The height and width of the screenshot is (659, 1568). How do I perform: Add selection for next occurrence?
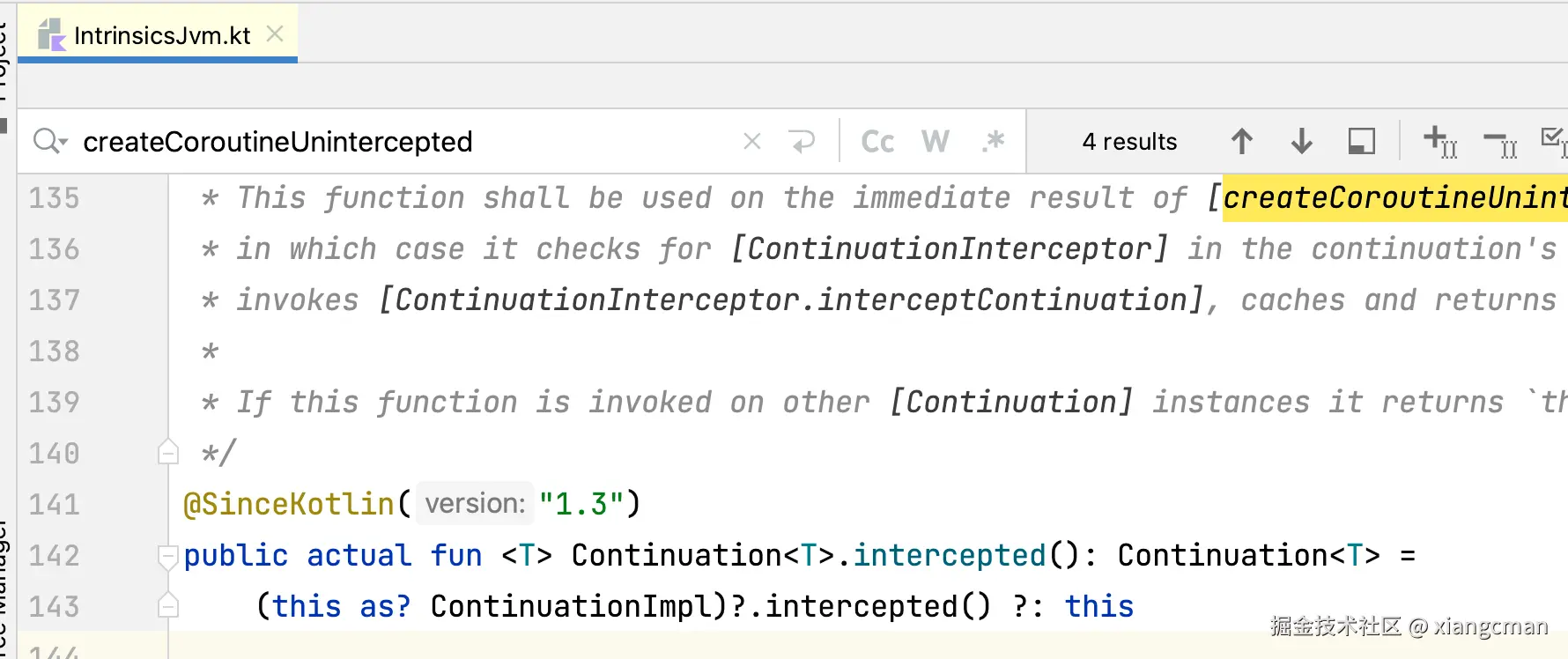[x=1439, y=141]
